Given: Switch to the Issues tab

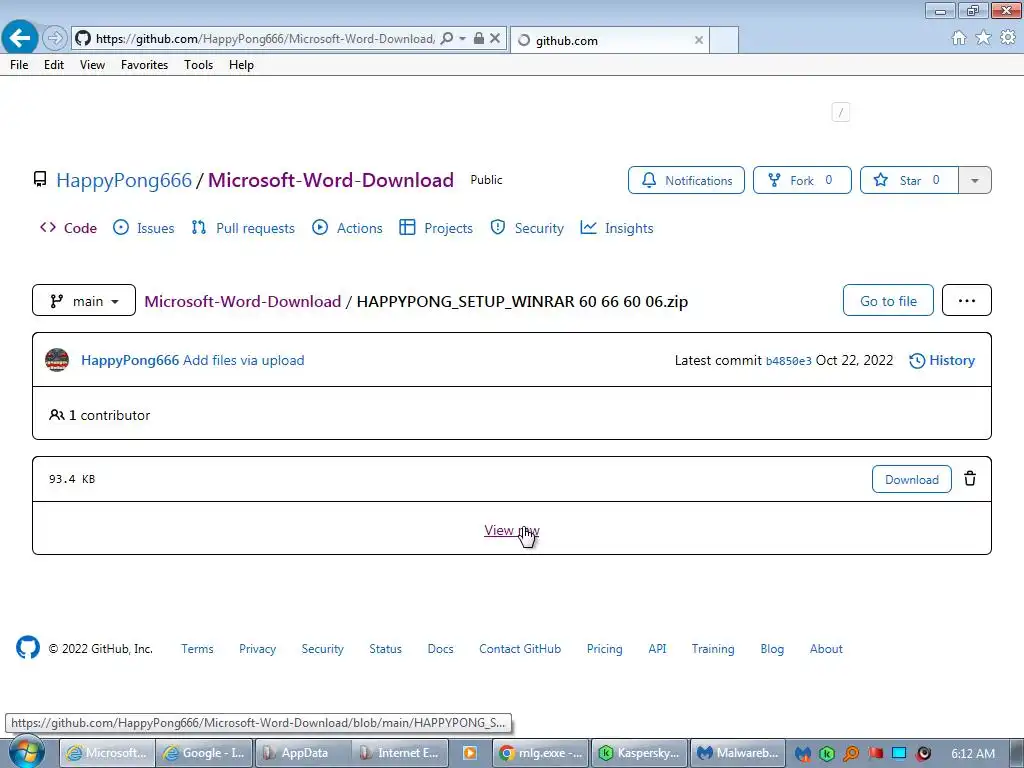Looking at the screenshot, I should (144, 228).
